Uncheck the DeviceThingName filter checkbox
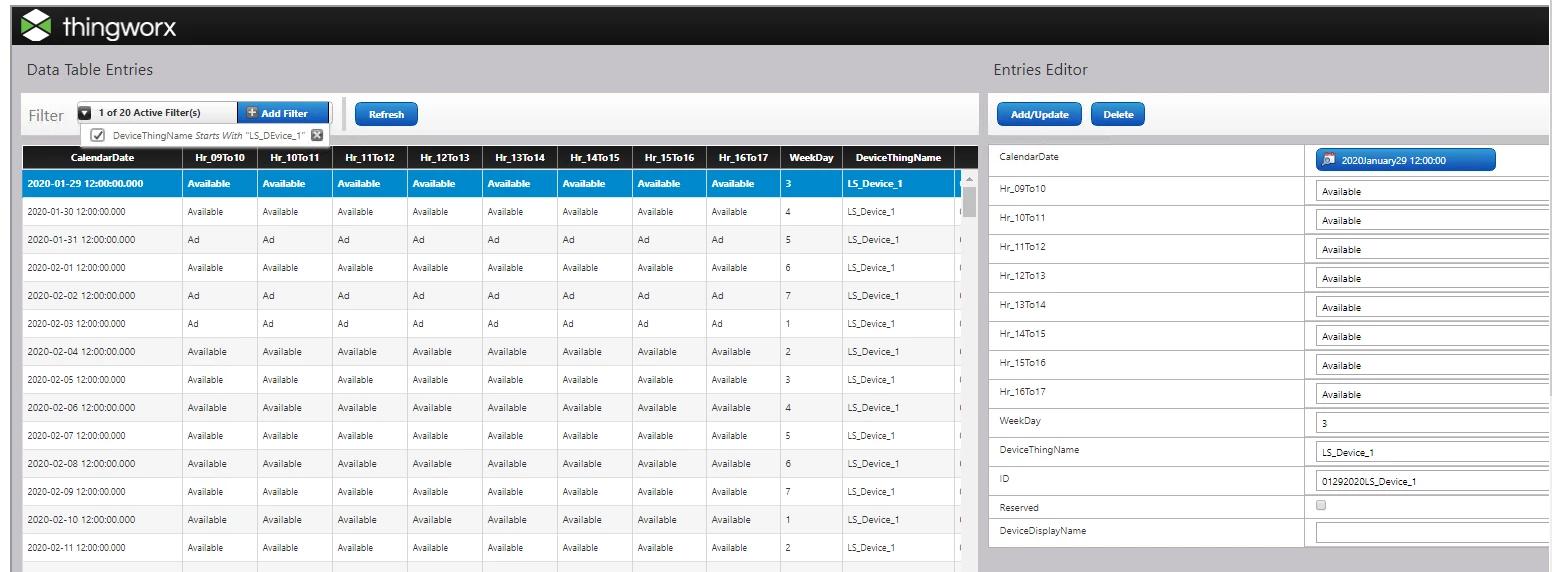Viewport: 1552px width, 572px height. click(98, 135)
